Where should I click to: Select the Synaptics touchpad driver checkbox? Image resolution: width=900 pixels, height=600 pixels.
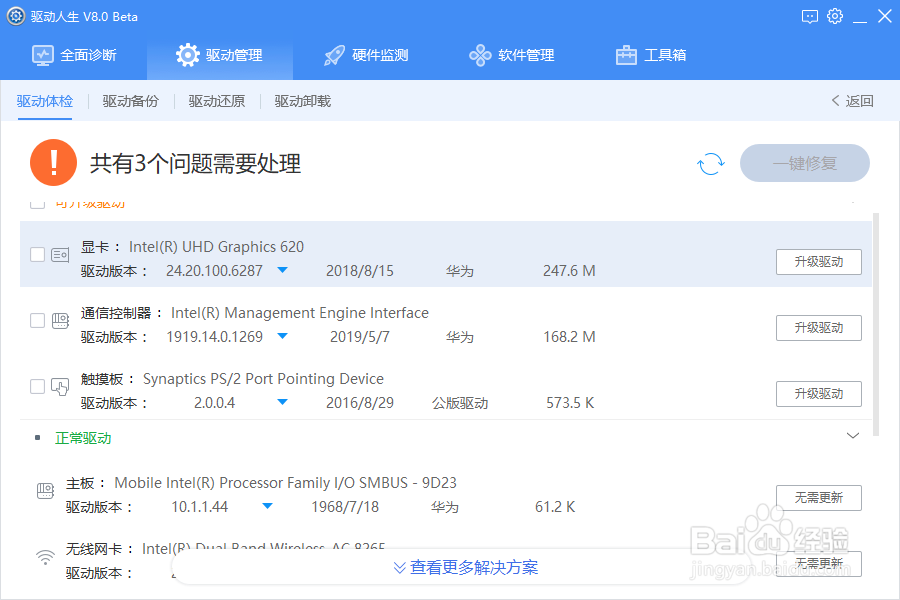pyautogui.click(x=37, y=386)
